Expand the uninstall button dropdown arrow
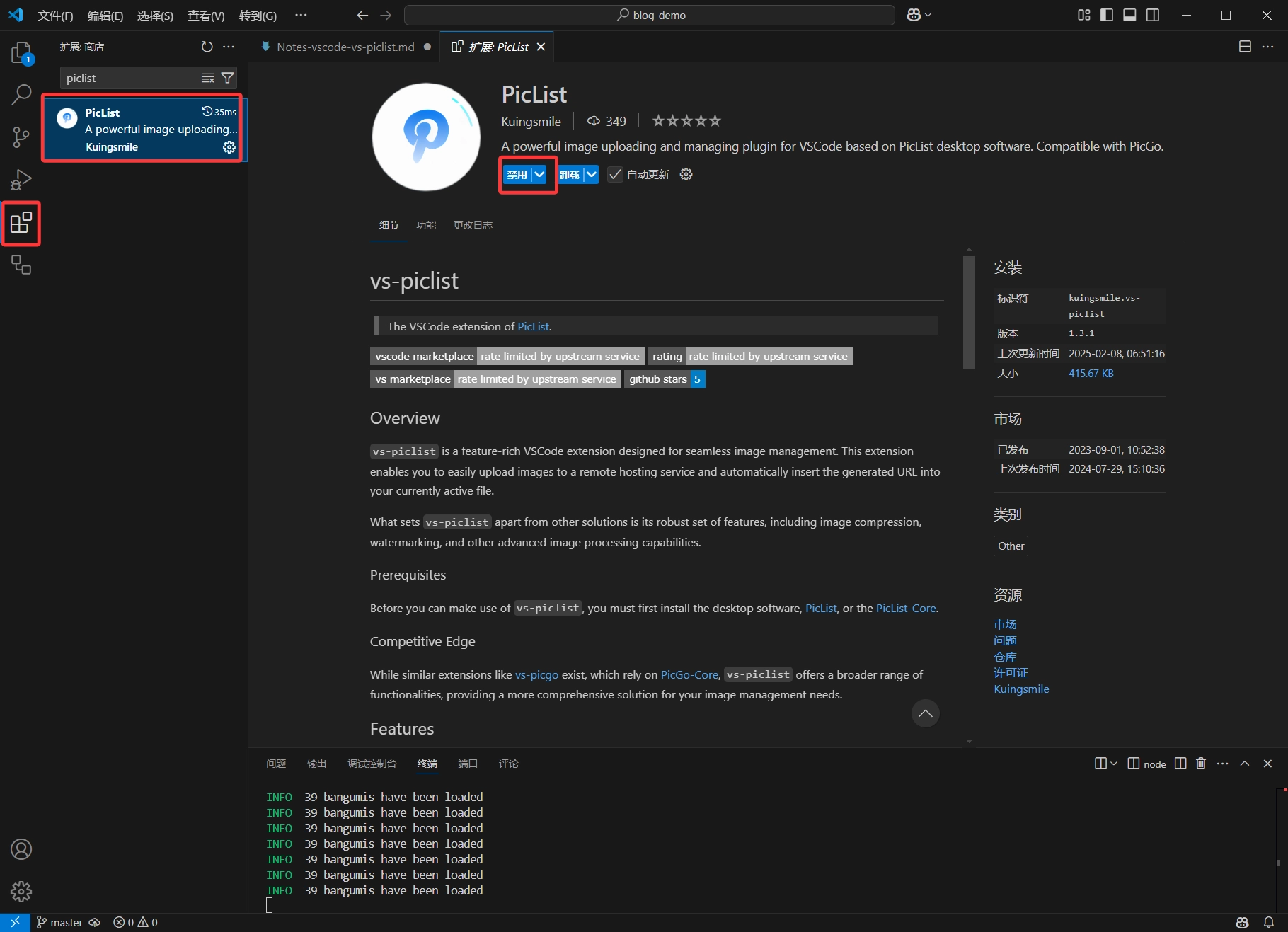Viewport: 1288px width, 932px height. pyautogui.click(x=592, y=174)
